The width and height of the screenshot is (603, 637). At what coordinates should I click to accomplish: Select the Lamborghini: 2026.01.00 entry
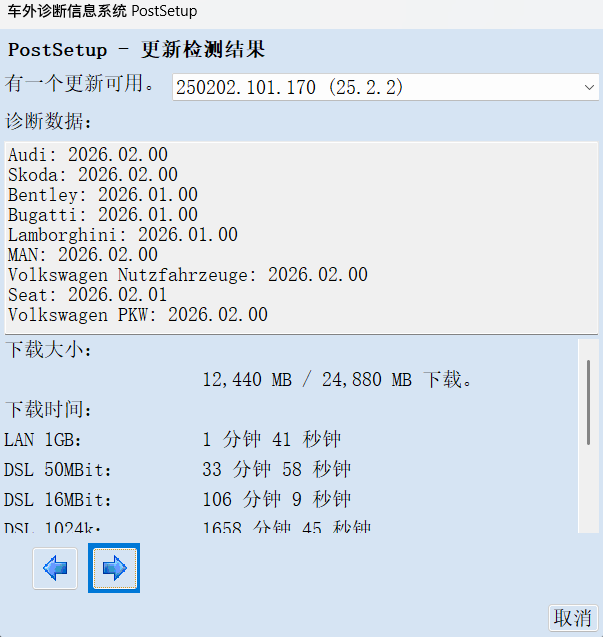pyautogui.click(x=122, y=235)
